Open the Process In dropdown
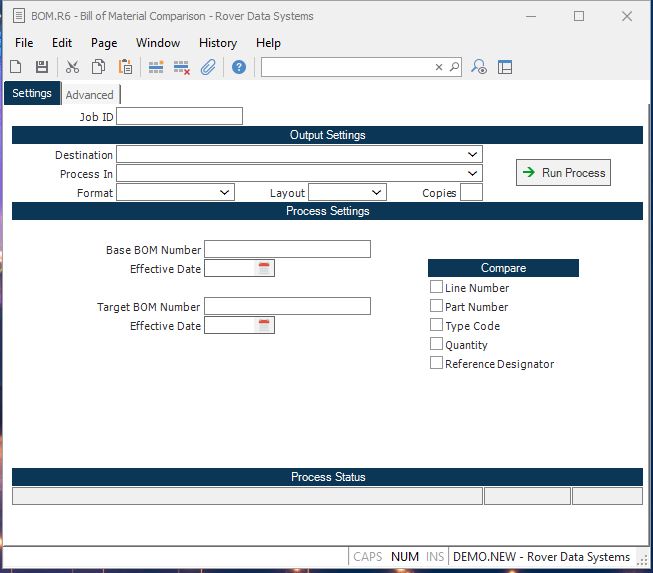The width and height of the screenshot is (653, 573). click(472, 174)
